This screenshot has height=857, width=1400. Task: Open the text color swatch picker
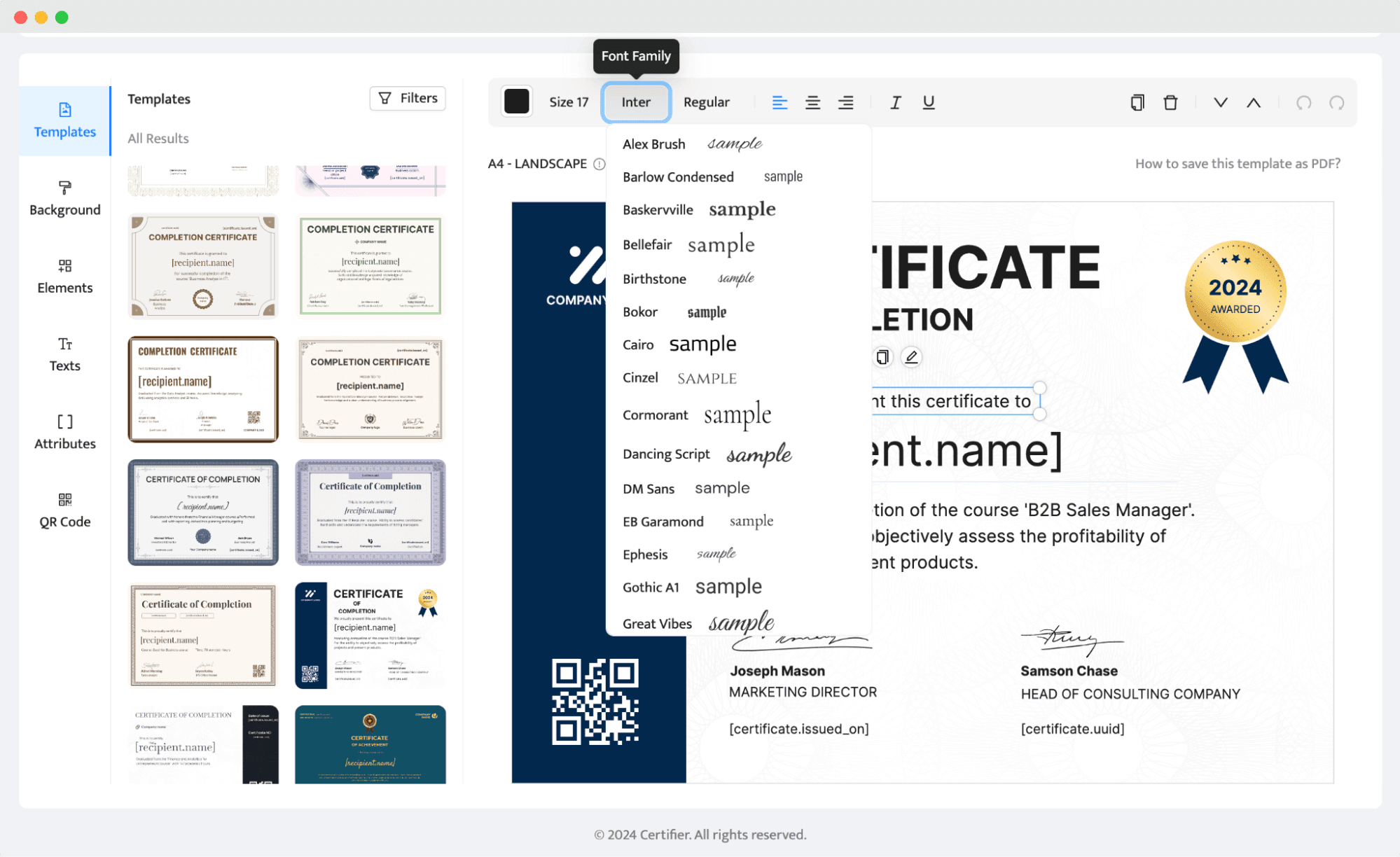(516, 100)
